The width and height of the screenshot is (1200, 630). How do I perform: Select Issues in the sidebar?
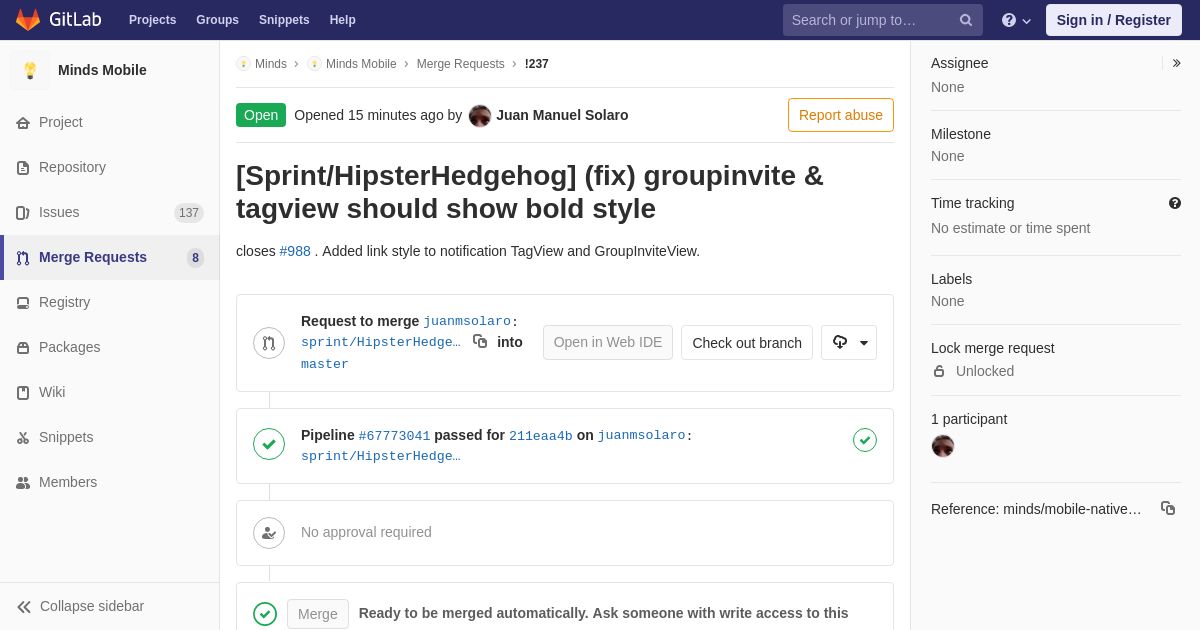tap(110, 213)
